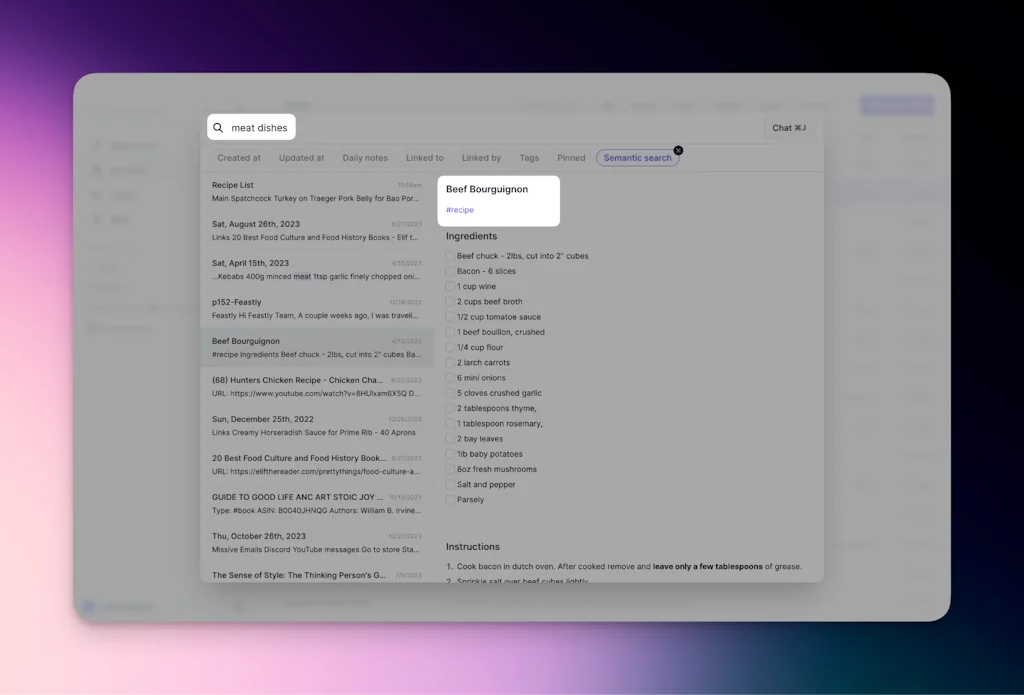
Task: Open the #recipe tag link
Action: tap(460, 210)
